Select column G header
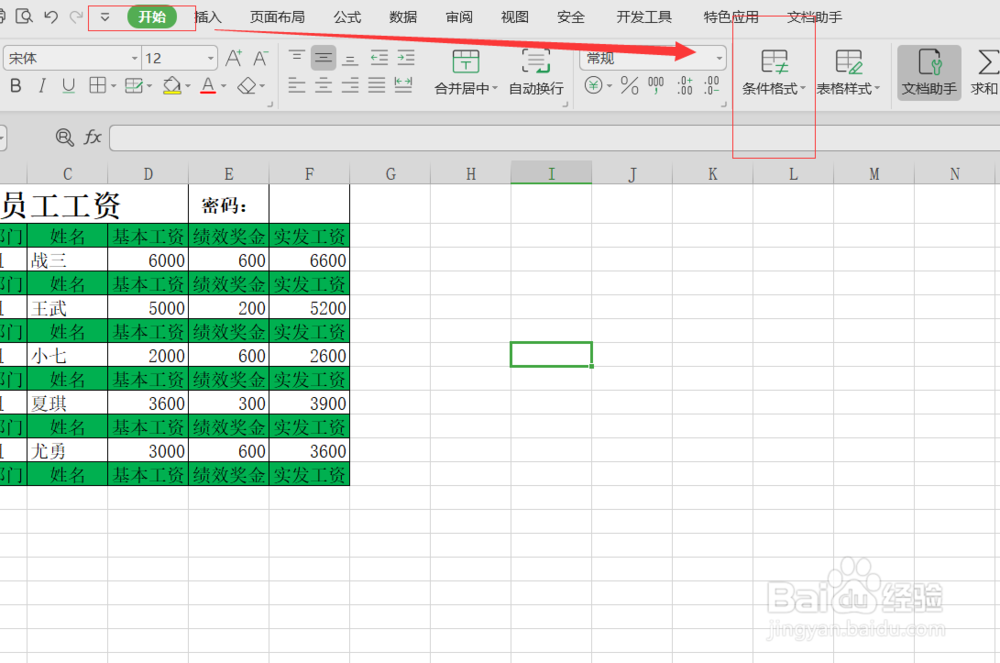The image size is (1000, 663). click(390, 173)
